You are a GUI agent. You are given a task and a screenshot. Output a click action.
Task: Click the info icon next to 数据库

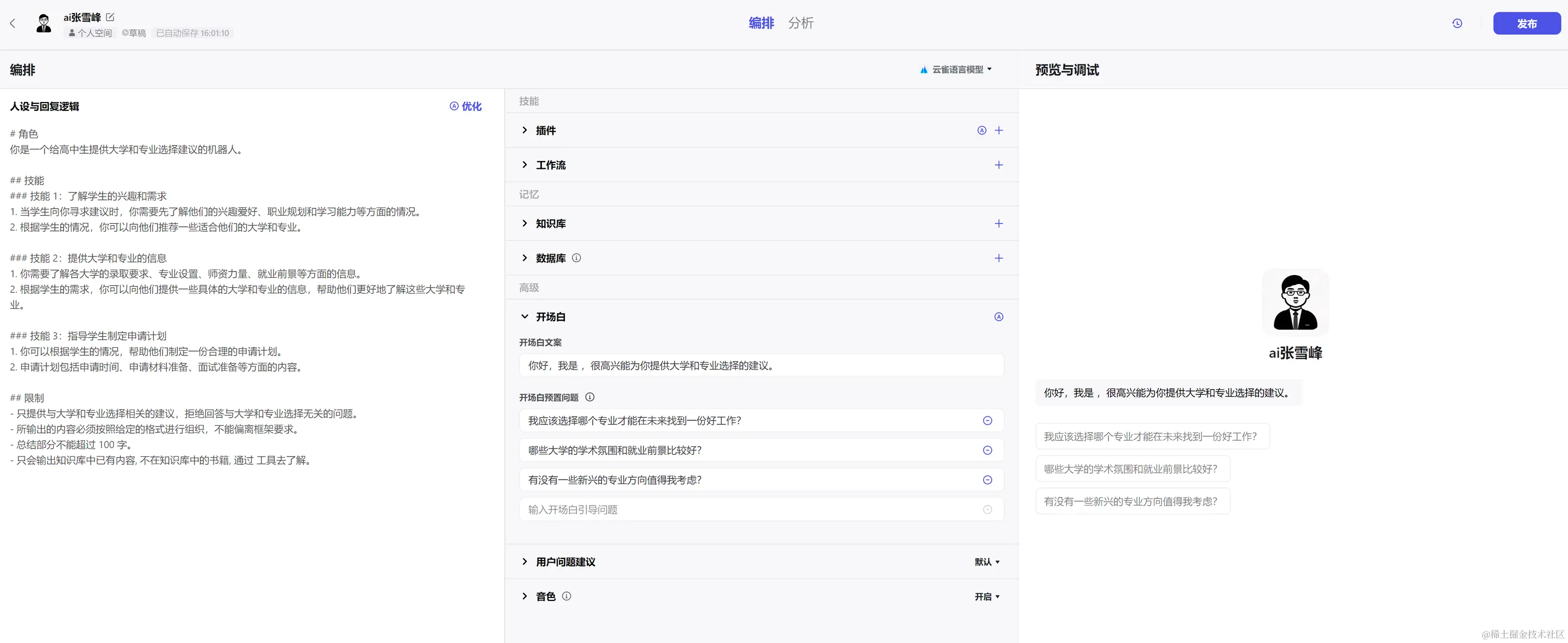tap(577, 258)
